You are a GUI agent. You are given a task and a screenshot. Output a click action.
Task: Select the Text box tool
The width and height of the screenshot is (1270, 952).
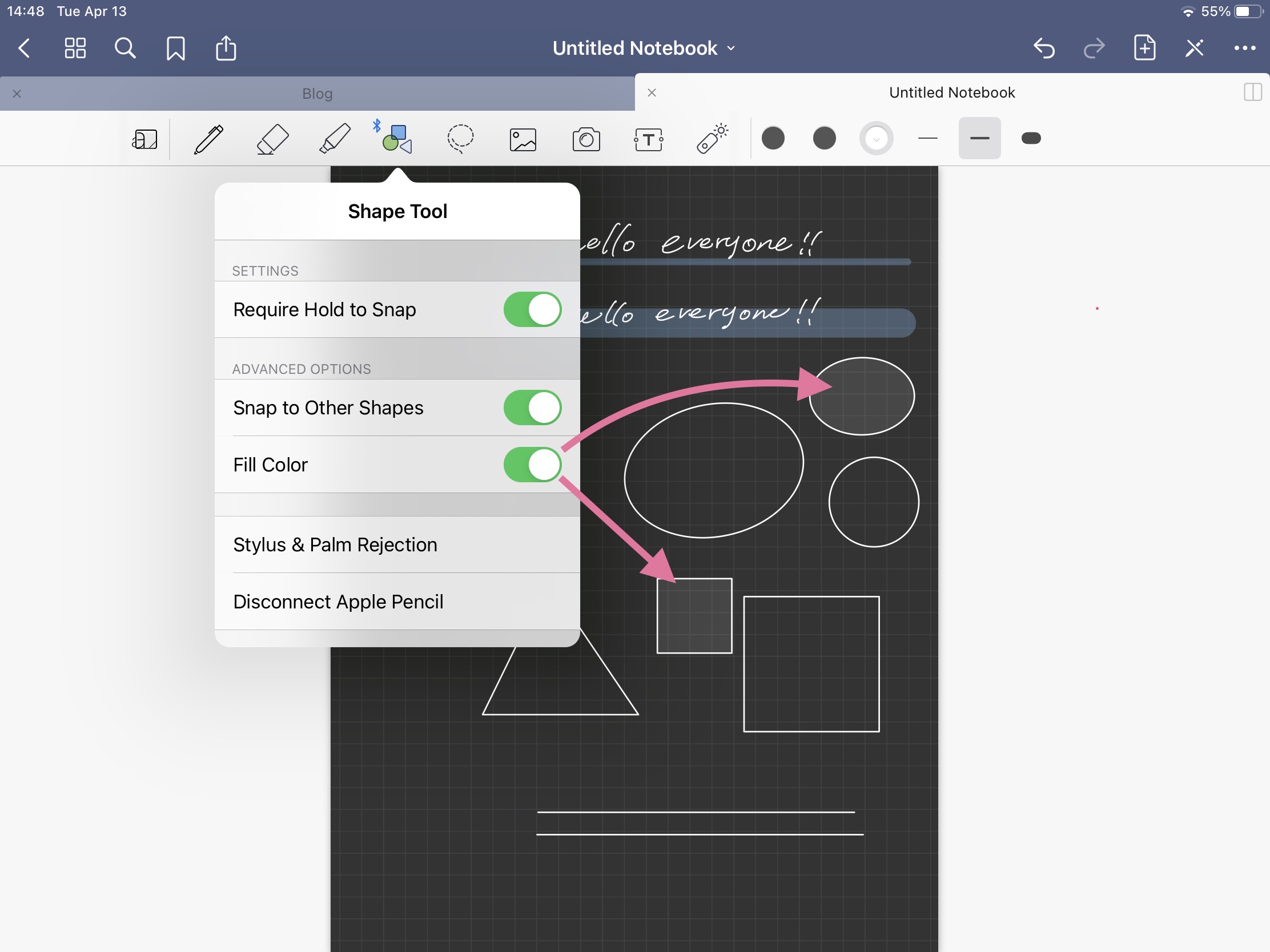click(649, 139)
